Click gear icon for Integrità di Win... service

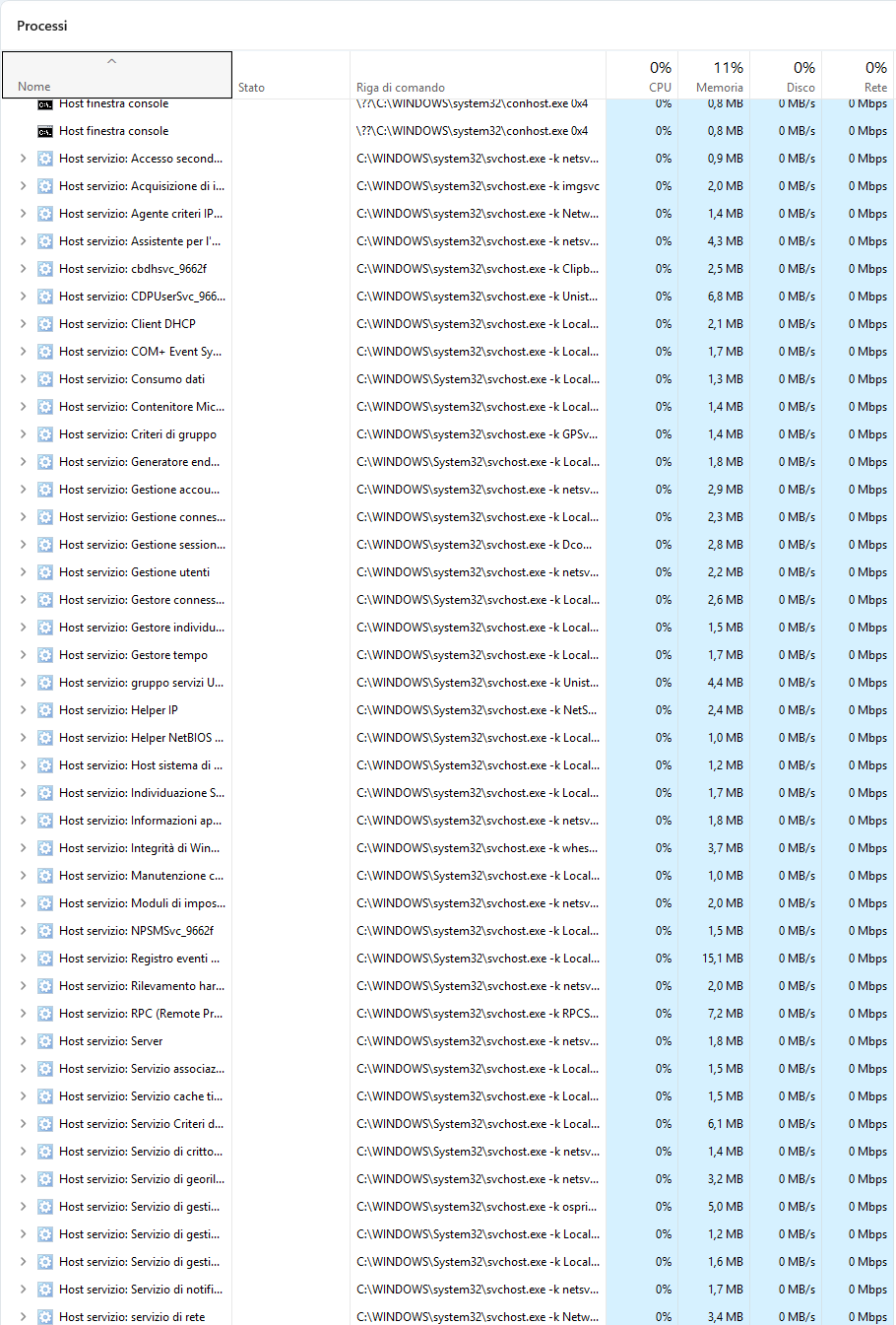tap(45, 847)
